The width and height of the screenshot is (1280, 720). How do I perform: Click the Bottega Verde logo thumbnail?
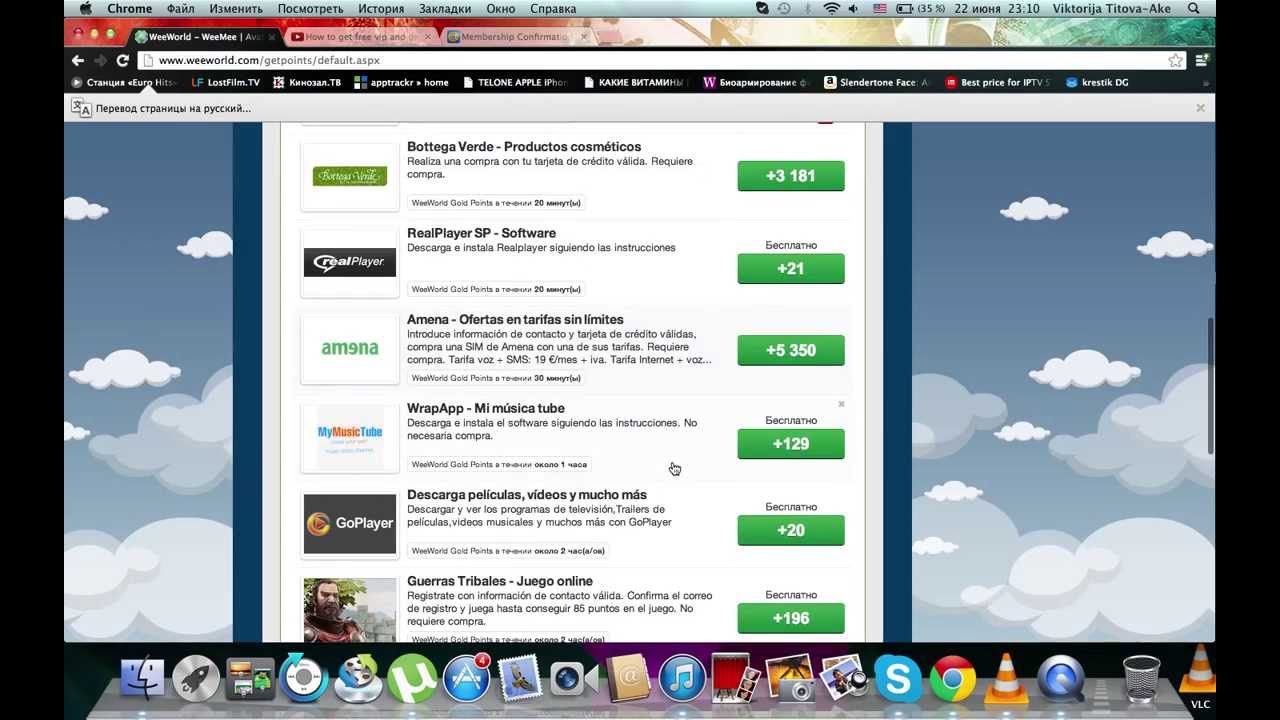pyautogui.click(x=350, y=177)
